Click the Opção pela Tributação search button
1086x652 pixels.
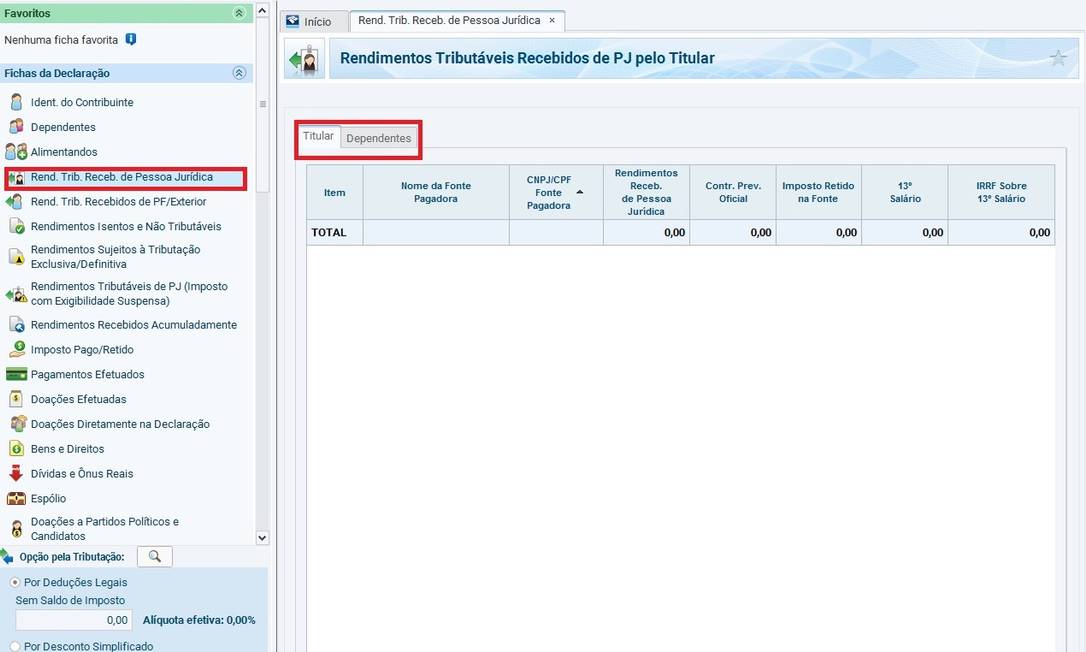pyautogui.click(x=154, y=556)
